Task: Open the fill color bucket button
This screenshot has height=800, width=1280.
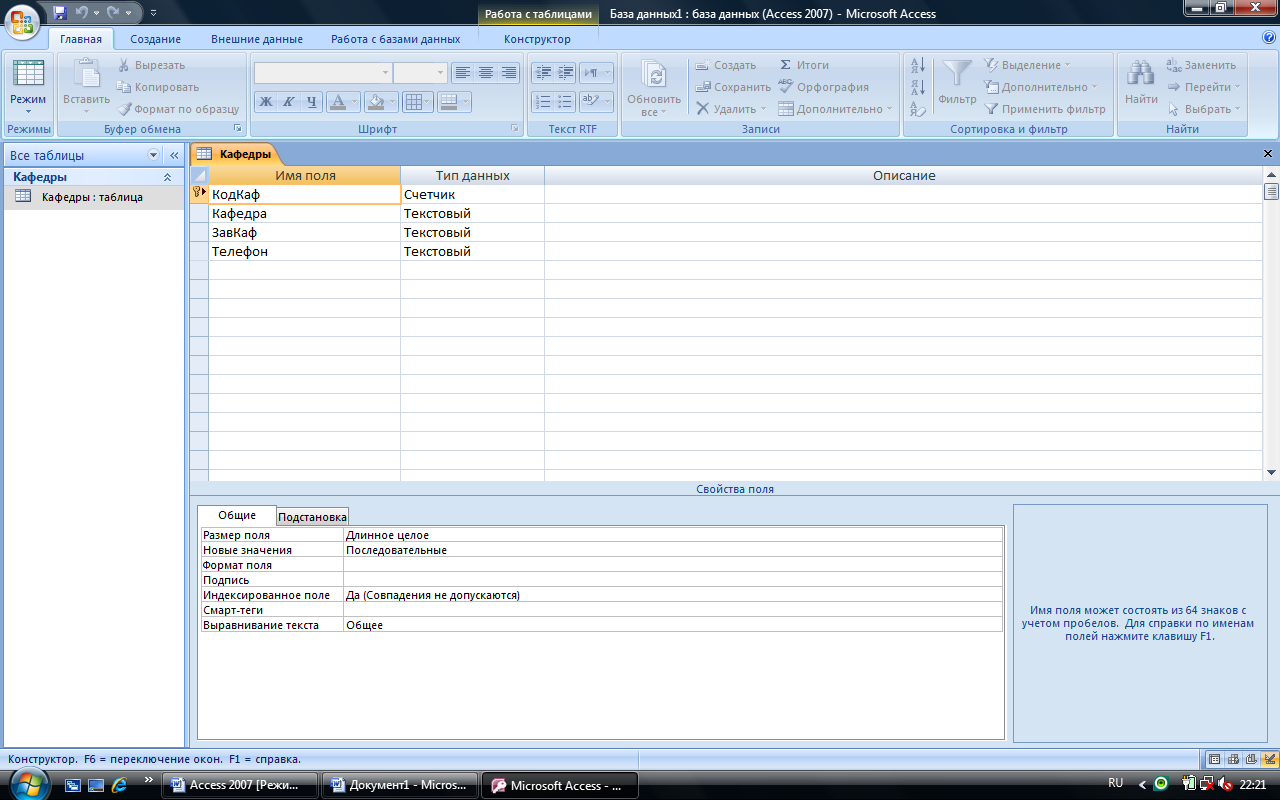Action: coord(379,102)
